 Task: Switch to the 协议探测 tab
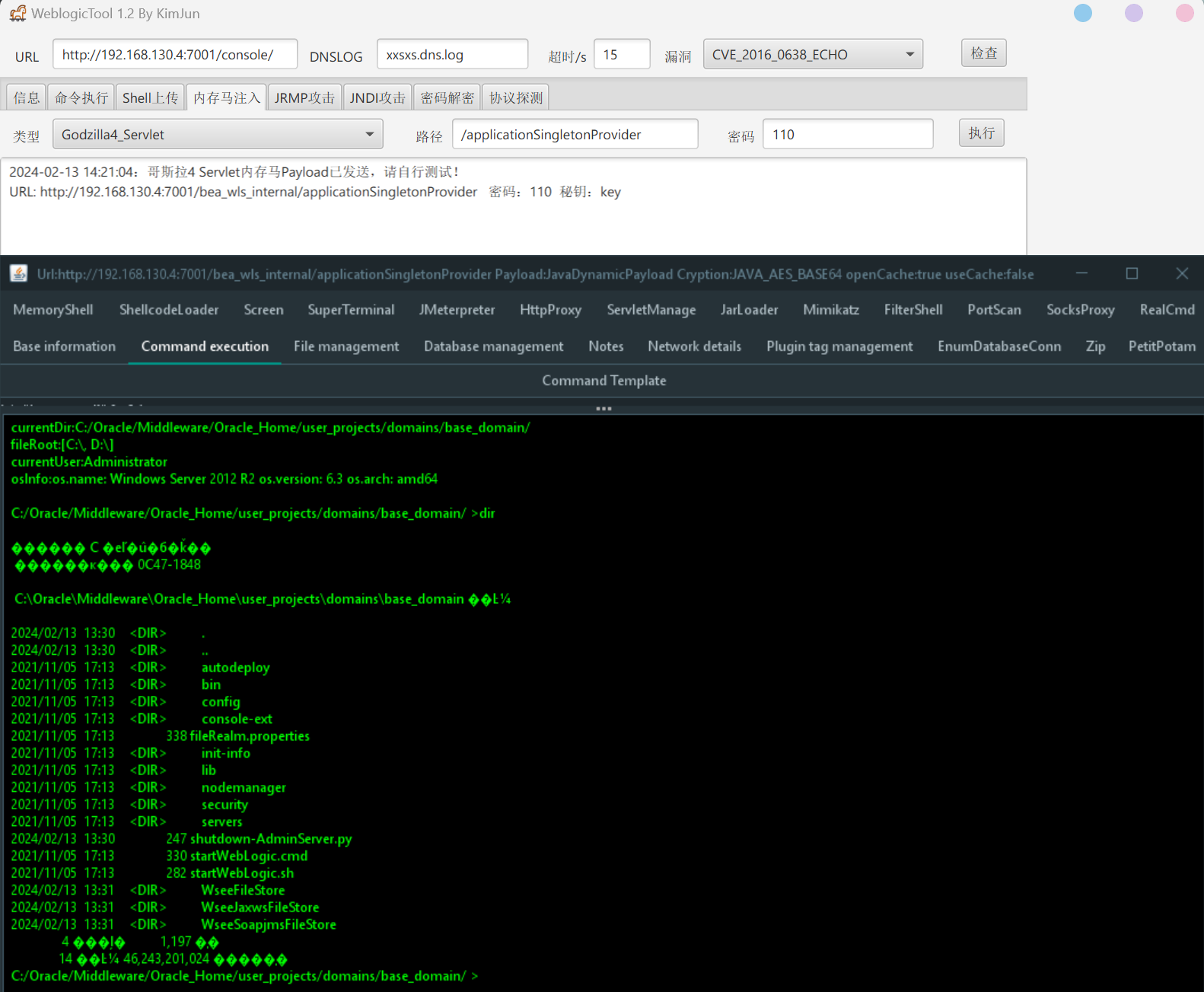point(515,97)
